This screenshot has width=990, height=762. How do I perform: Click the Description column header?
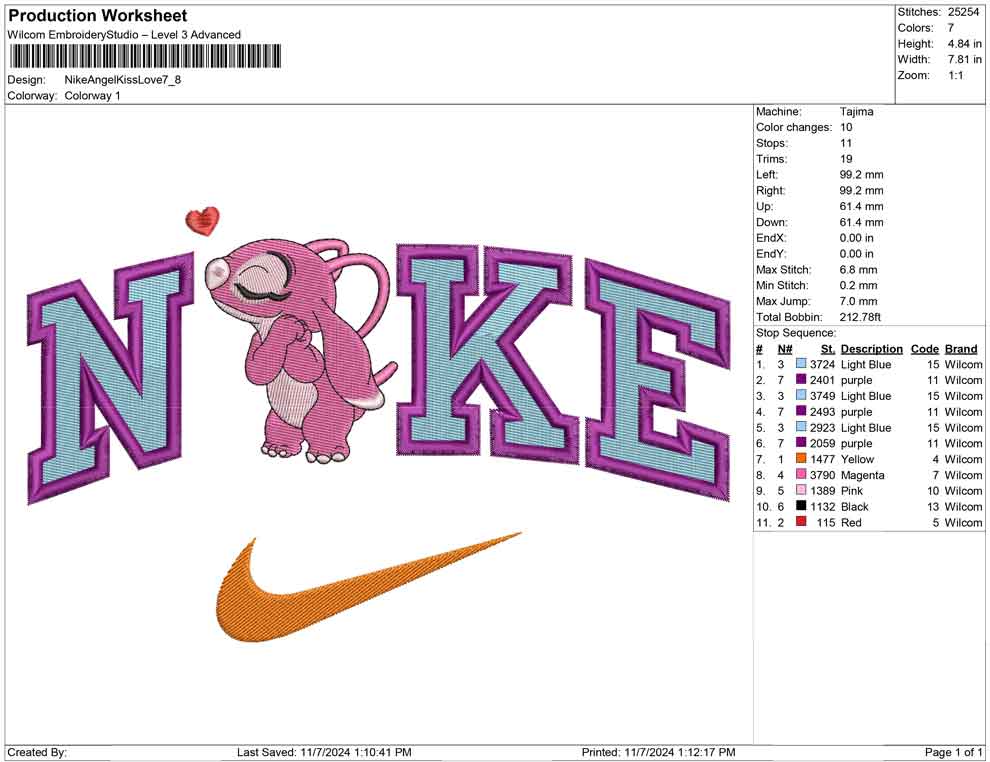(x=871, y=348)
